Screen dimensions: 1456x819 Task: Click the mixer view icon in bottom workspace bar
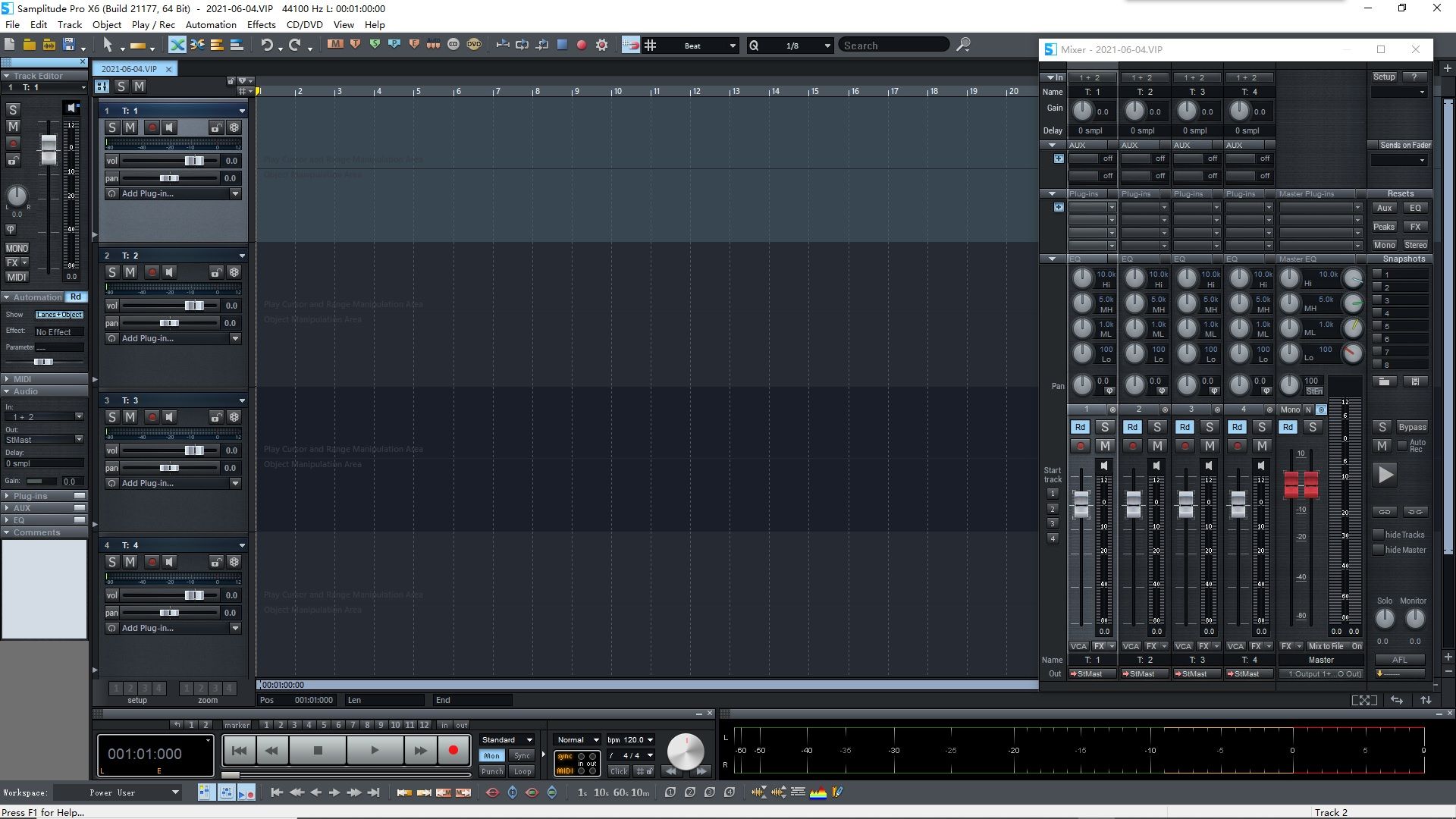click(x=226, y=792)
